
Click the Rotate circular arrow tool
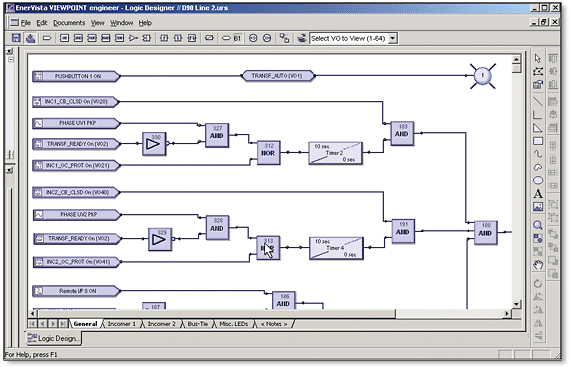(x=538, y=283)
